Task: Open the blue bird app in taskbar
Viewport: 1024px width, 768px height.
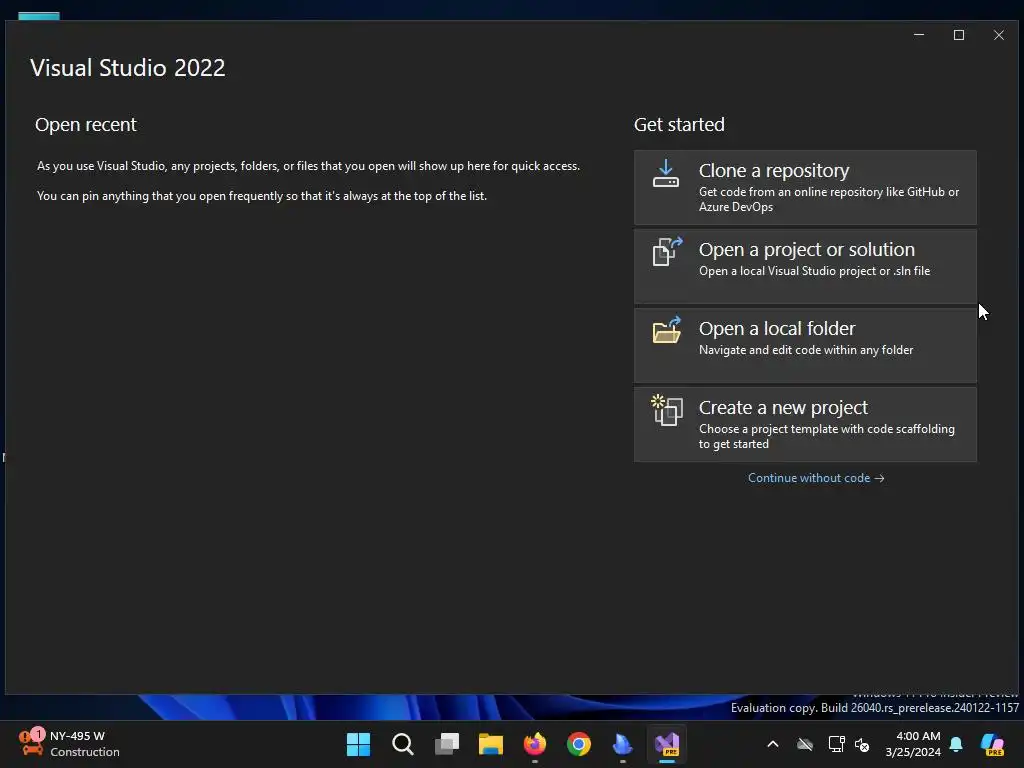Action: (x=622, y=744)
